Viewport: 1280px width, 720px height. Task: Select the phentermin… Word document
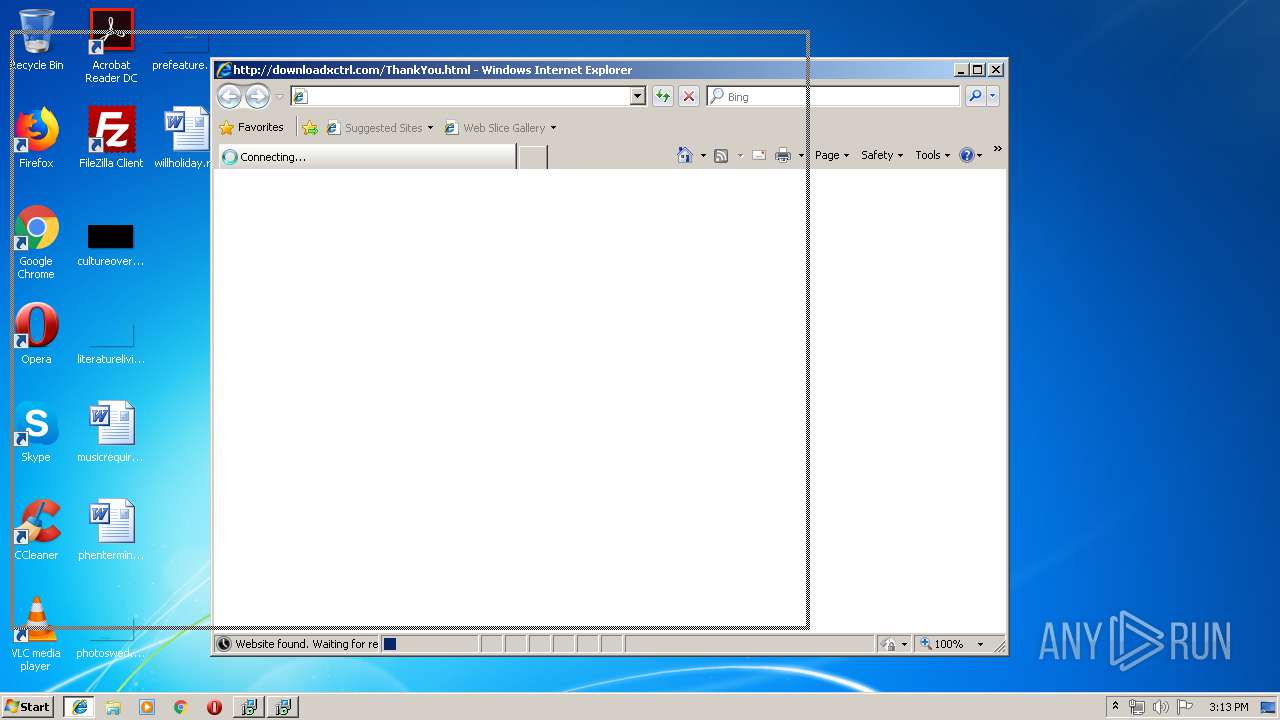click(x=111, y=530)
